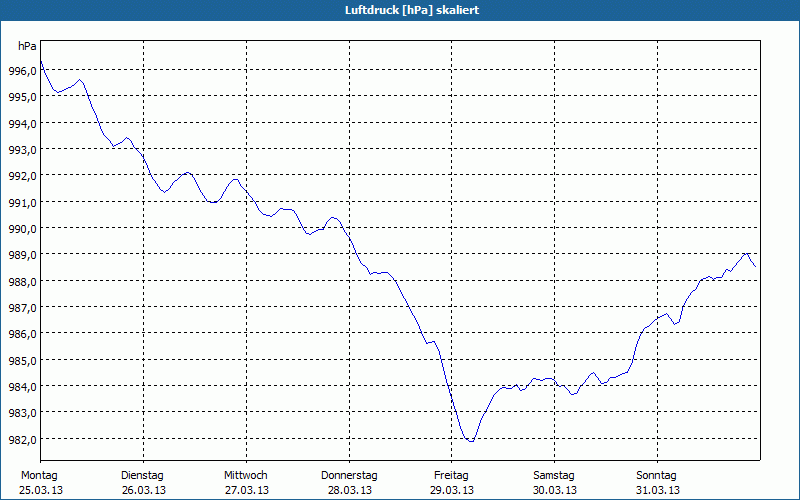
Task: Click the Samstag day label
Action: coord(554,476)
